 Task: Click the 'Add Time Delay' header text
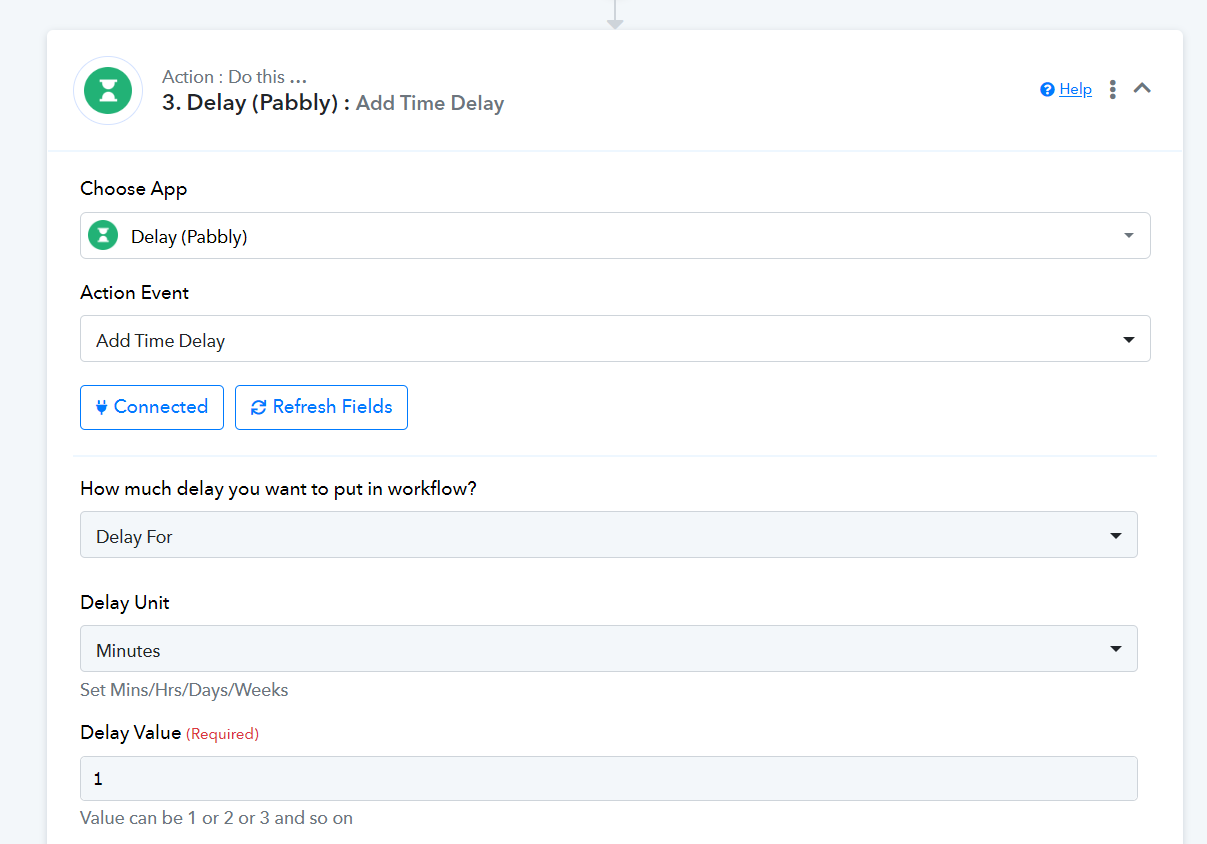[x=430, y=103]
